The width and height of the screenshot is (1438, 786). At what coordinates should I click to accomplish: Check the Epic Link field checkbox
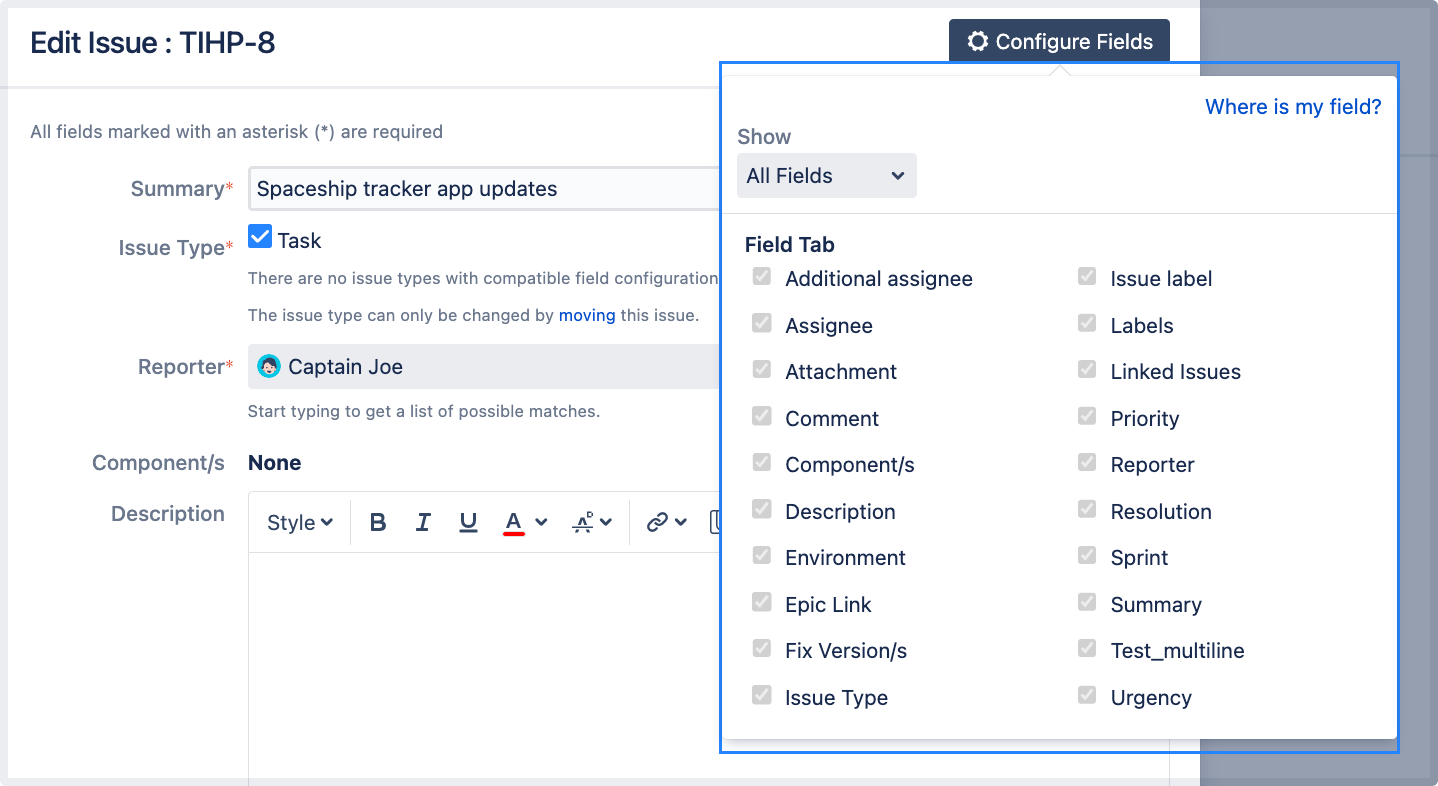point(762,601)
